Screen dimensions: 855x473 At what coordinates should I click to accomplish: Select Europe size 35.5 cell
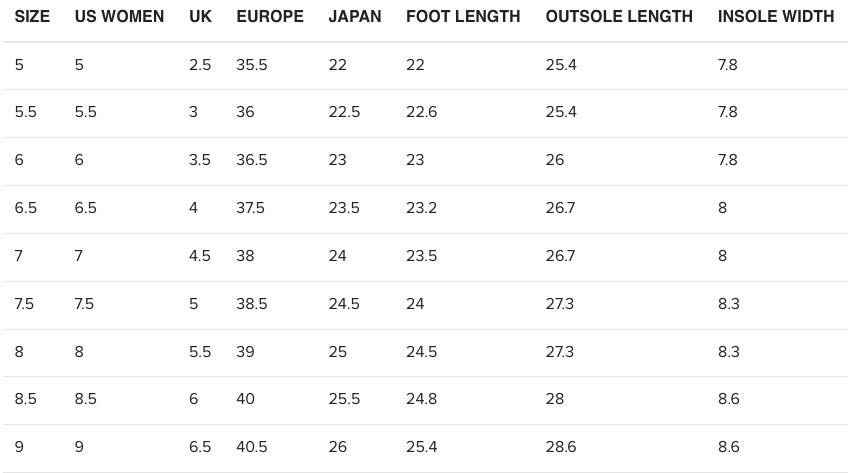252,65
